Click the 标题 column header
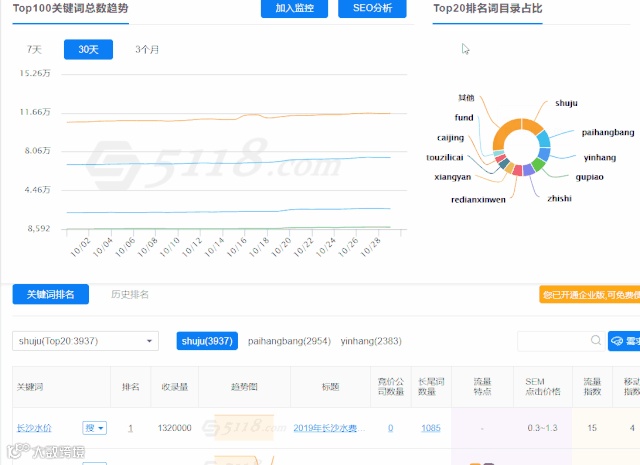Screen dimensions: 640x465 330,387
